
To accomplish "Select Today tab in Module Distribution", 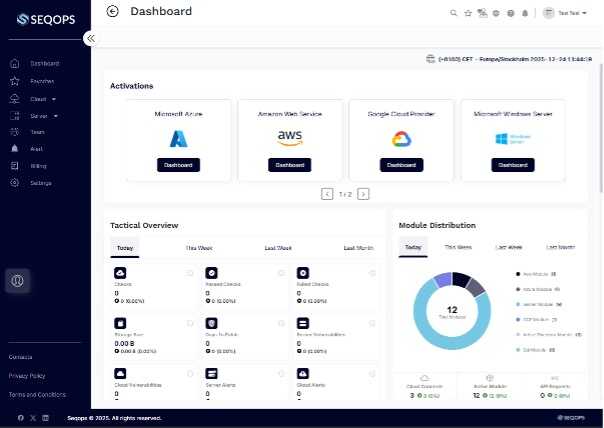I will pyautogui.click(x=413, y=247).
